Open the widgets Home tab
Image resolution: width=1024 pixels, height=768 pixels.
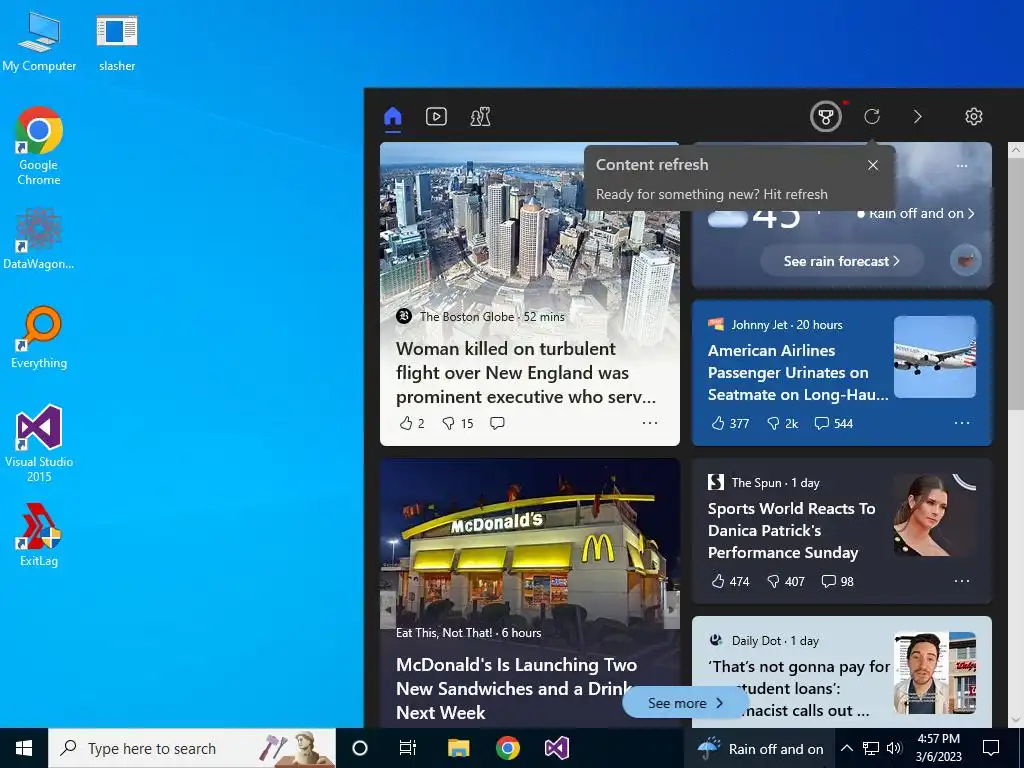[392, 117]
